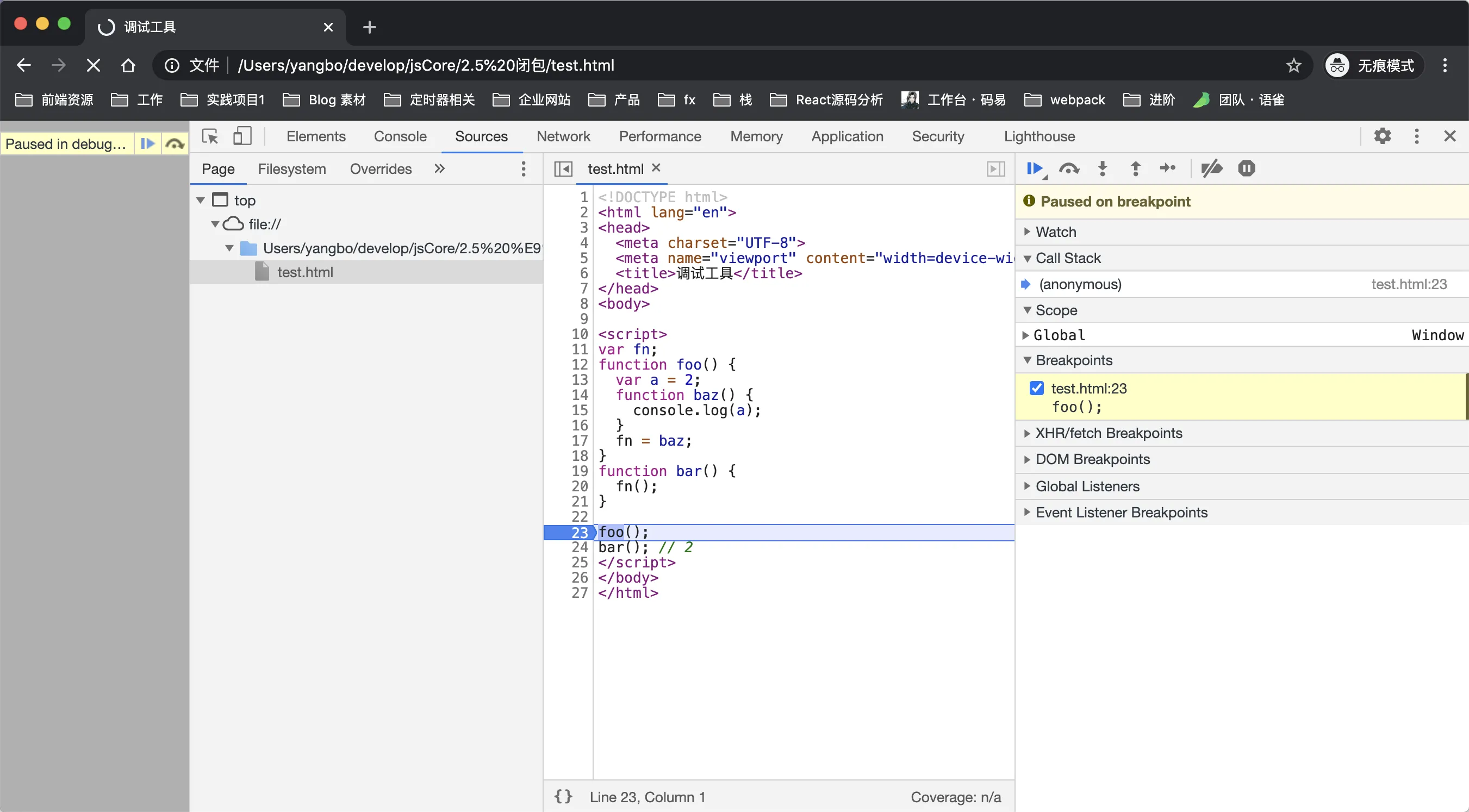Collapse the Users/yangbo folder node
Screen dimensions: 1469x812
point(229,248)
